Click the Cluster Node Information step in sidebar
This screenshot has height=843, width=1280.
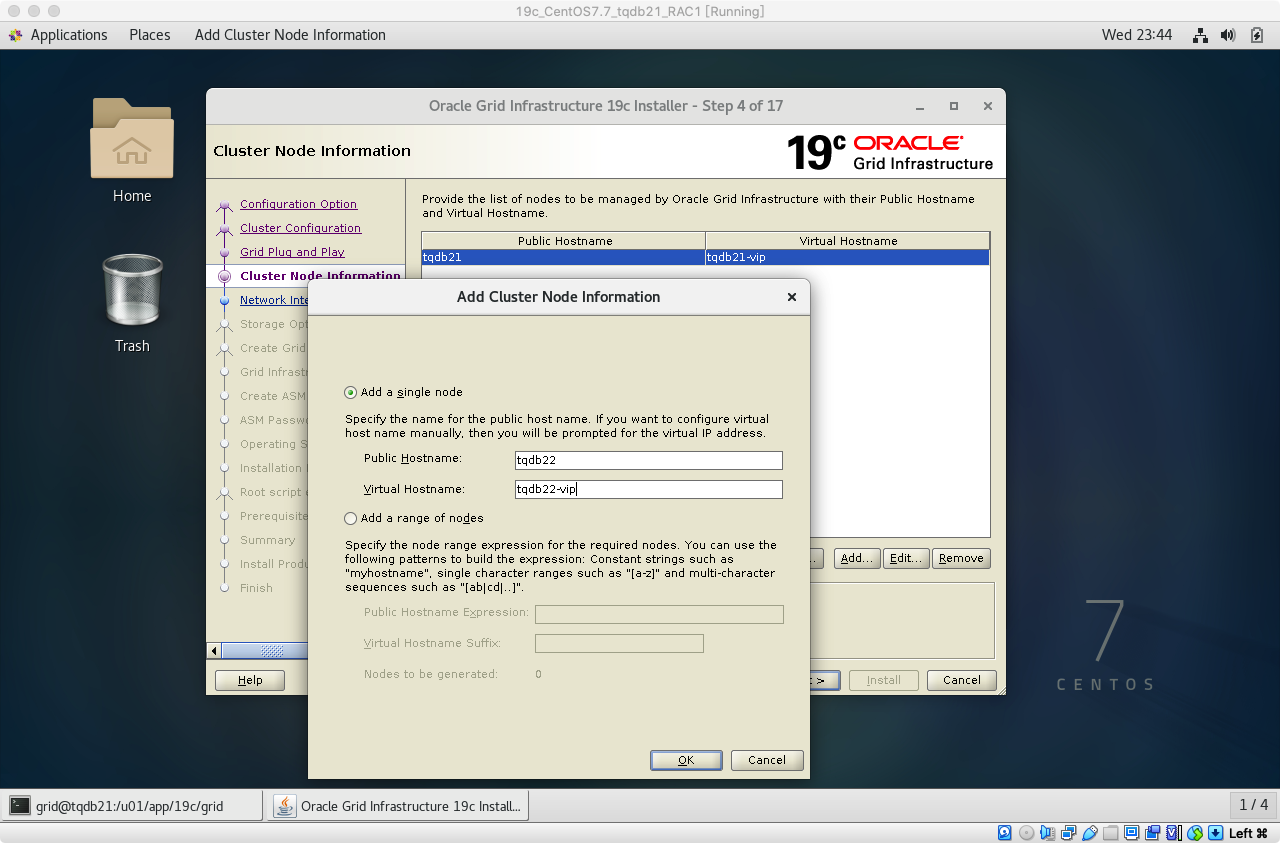click(x=320, y=276)
